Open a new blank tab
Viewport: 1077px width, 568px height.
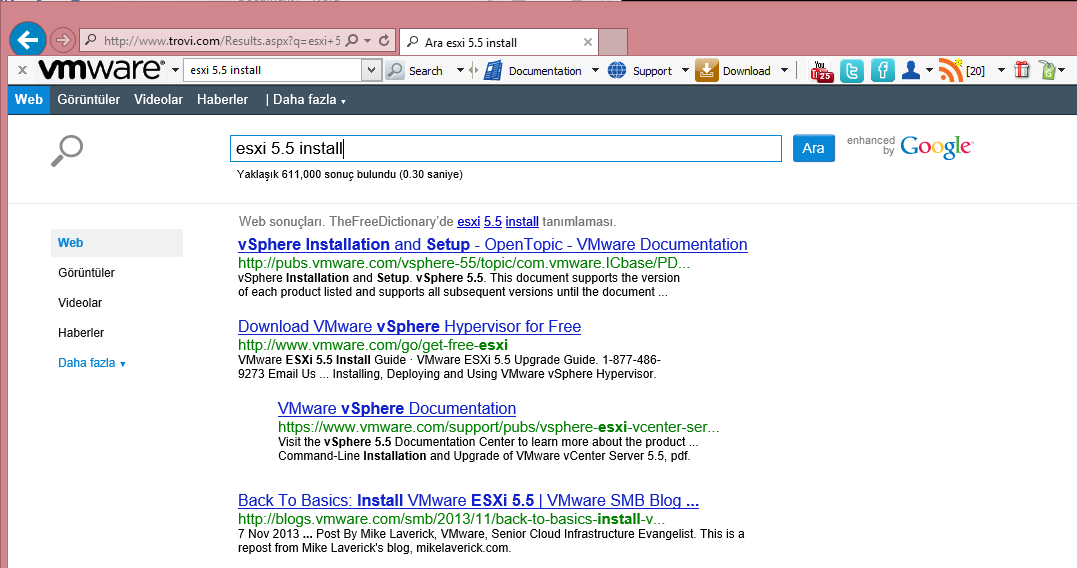tap(613, 42)
